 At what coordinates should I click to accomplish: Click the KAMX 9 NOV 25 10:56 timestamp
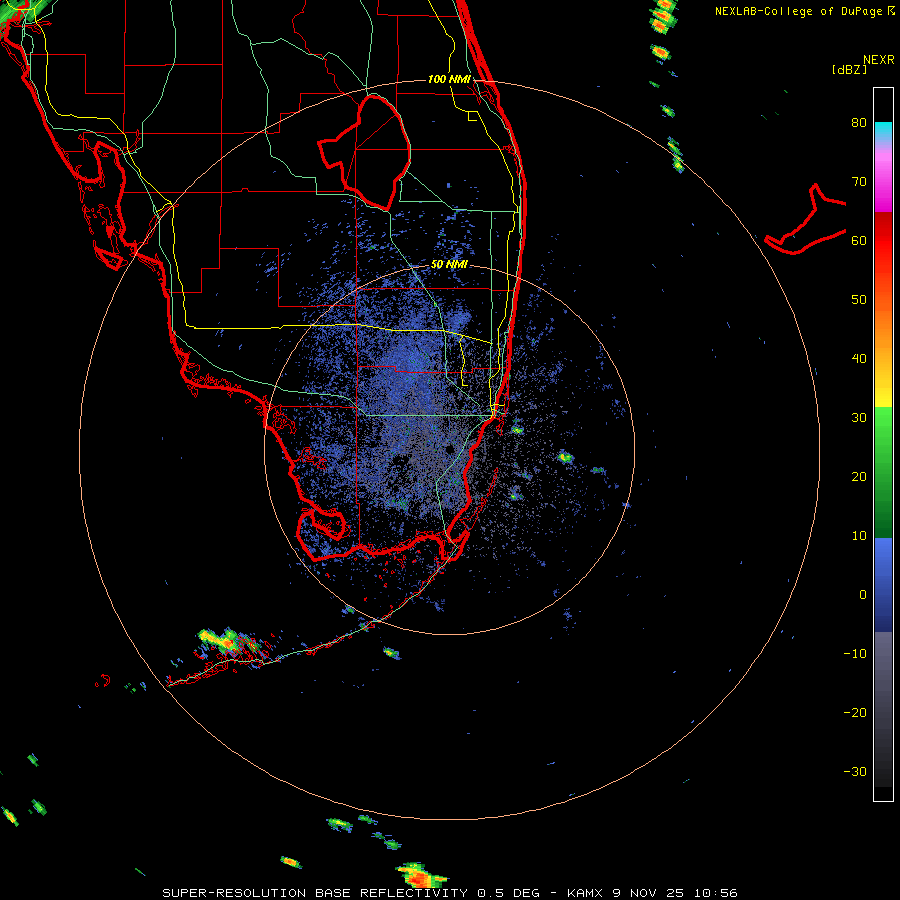652,893
